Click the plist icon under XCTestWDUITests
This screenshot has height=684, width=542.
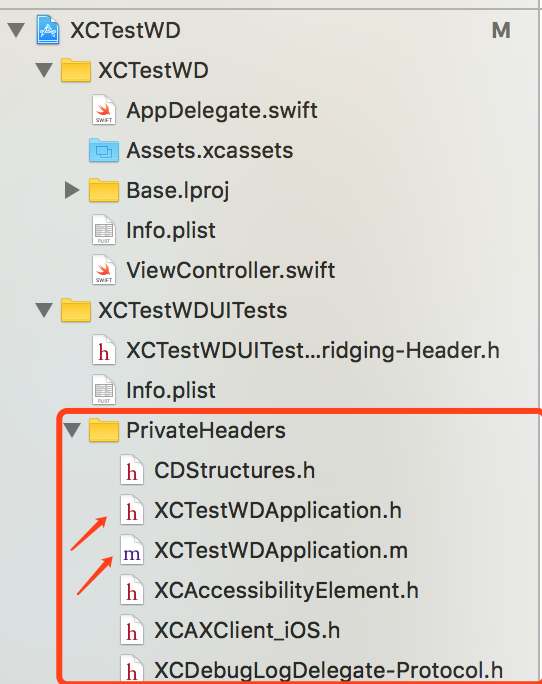104,390
